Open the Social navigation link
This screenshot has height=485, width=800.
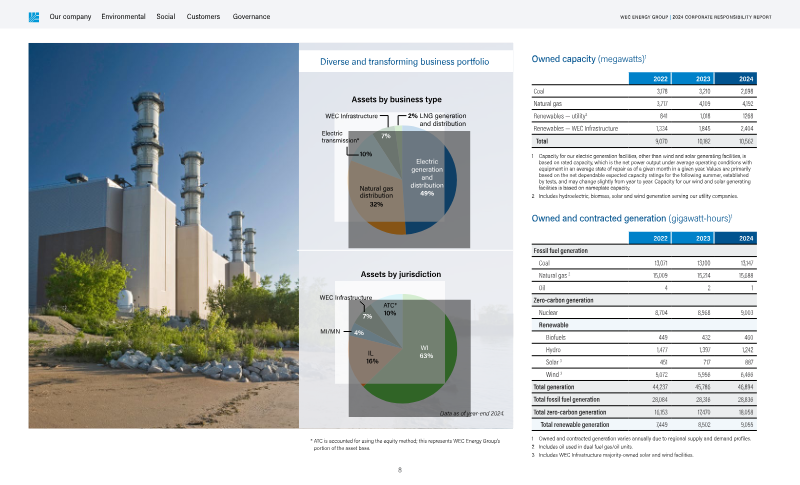pyautogui.click(x=166, y=17)
